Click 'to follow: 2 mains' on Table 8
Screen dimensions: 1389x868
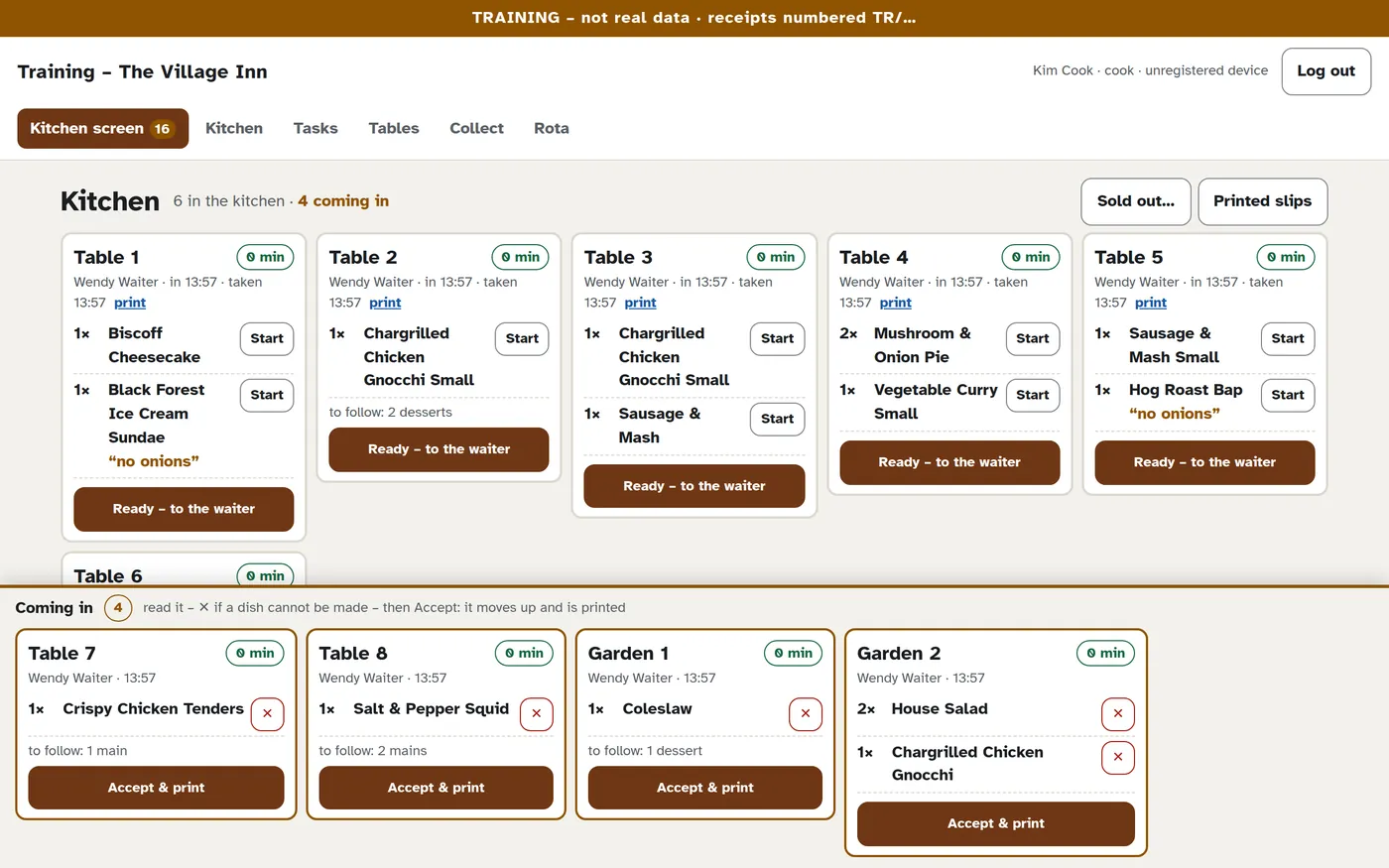coord(373,751)
